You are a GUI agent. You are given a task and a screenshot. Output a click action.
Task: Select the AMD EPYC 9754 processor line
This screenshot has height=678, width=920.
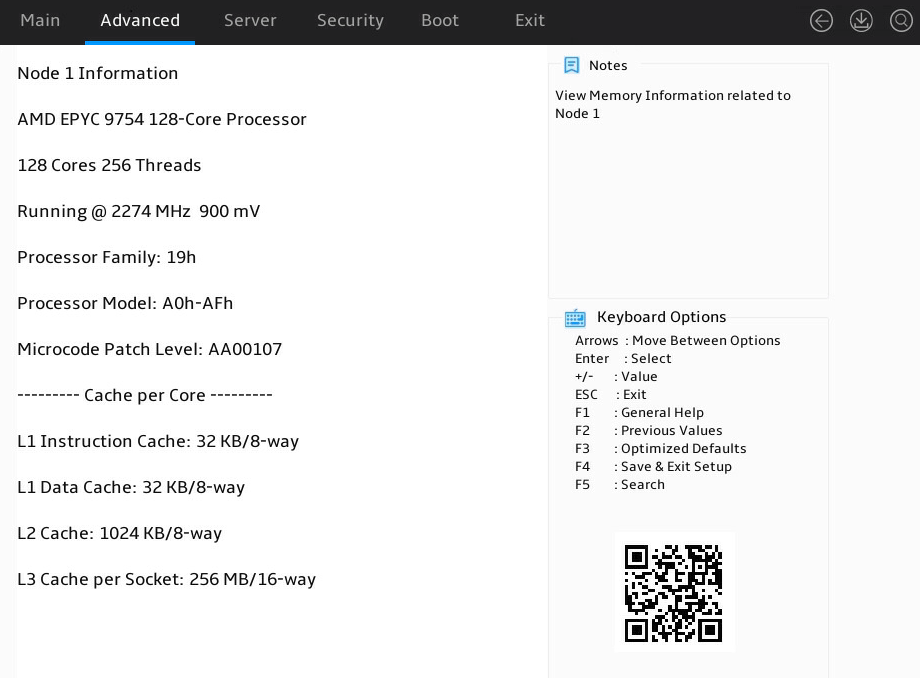(x=162, y=119)
